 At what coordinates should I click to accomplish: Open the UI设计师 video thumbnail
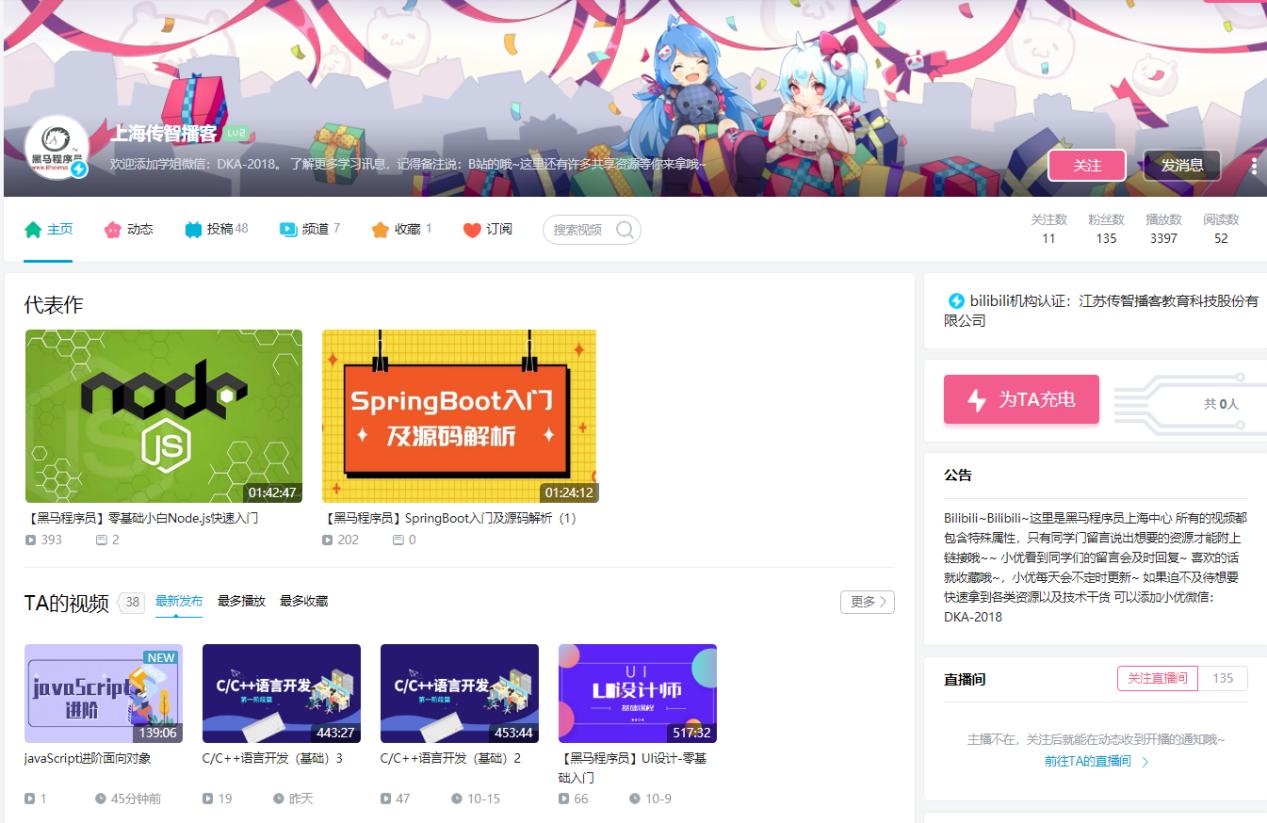tap(638, 693)
